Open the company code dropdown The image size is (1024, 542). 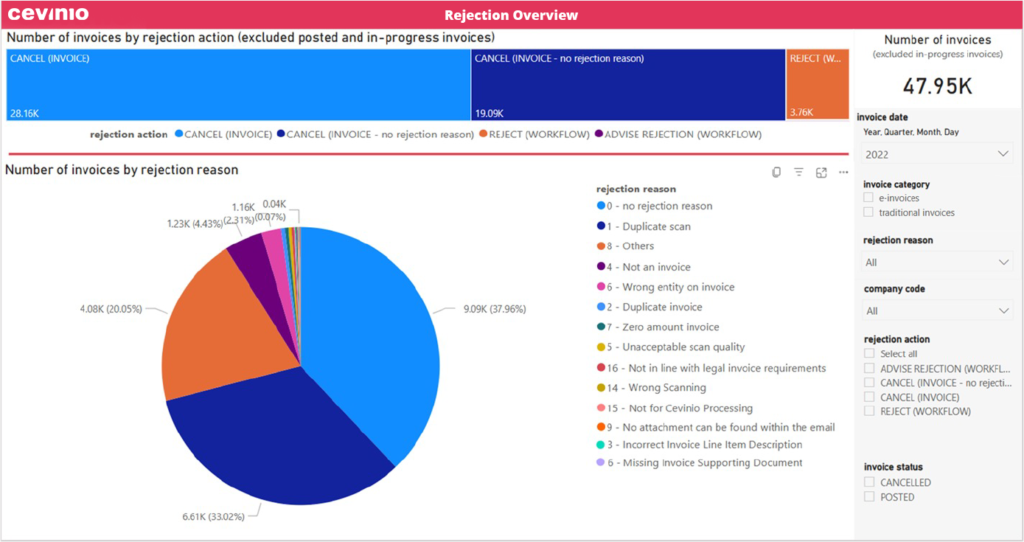pos(937,311)
